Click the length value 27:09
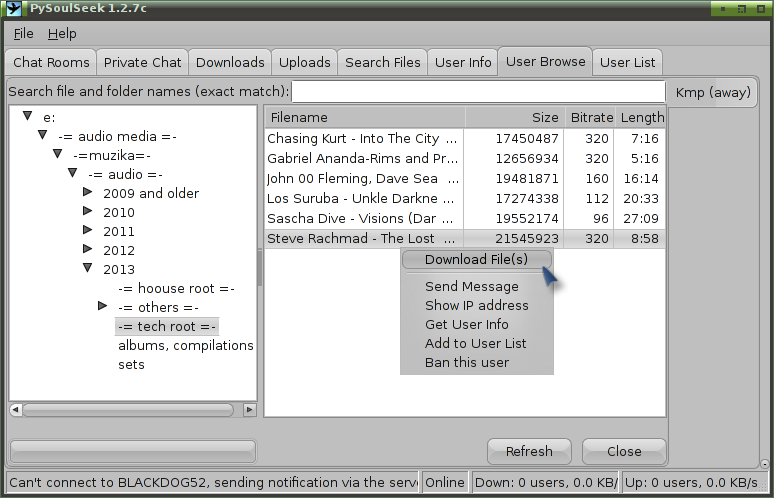The height and width of the screenshot is (498, 774). (x=641, y=218)
